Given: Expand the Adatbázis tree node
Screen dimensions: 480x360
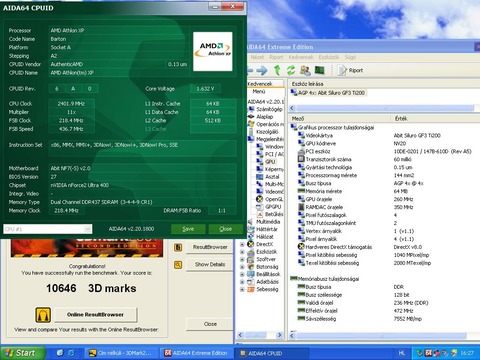Looking at the screenshot, I should [242, 282].
